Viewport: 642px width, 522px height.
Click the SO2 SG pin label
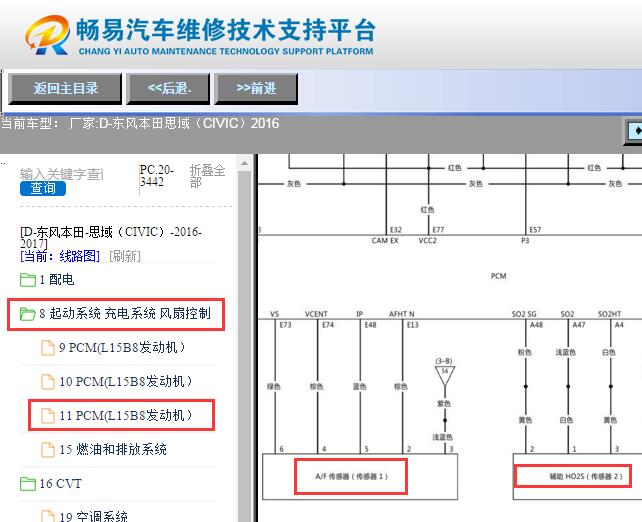coord(524,314)
